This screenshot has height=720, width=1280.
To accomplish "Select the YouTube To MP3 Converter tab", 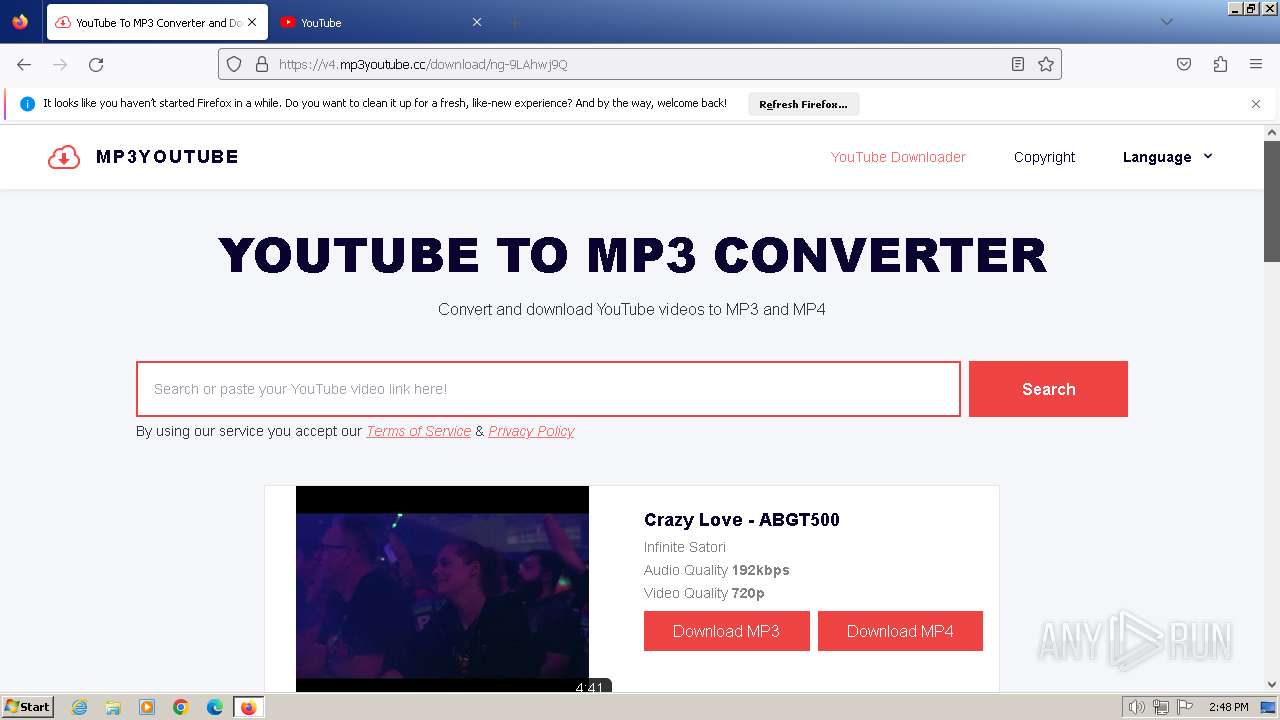I will click(x=157, y=22).
